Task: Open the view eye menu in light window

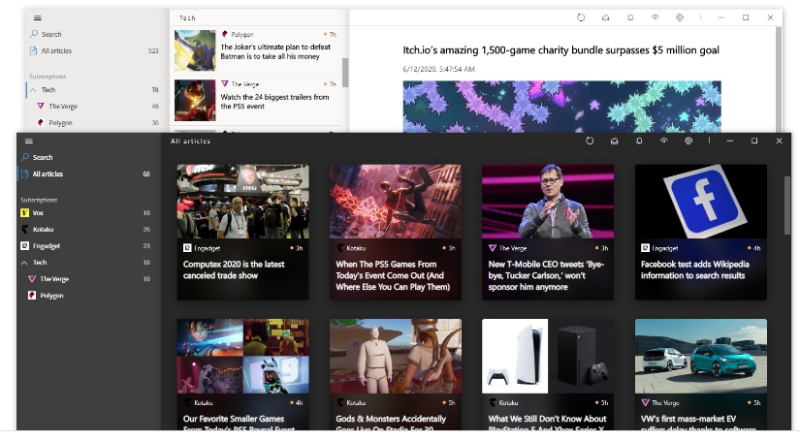Action: [x=655, y=17]
